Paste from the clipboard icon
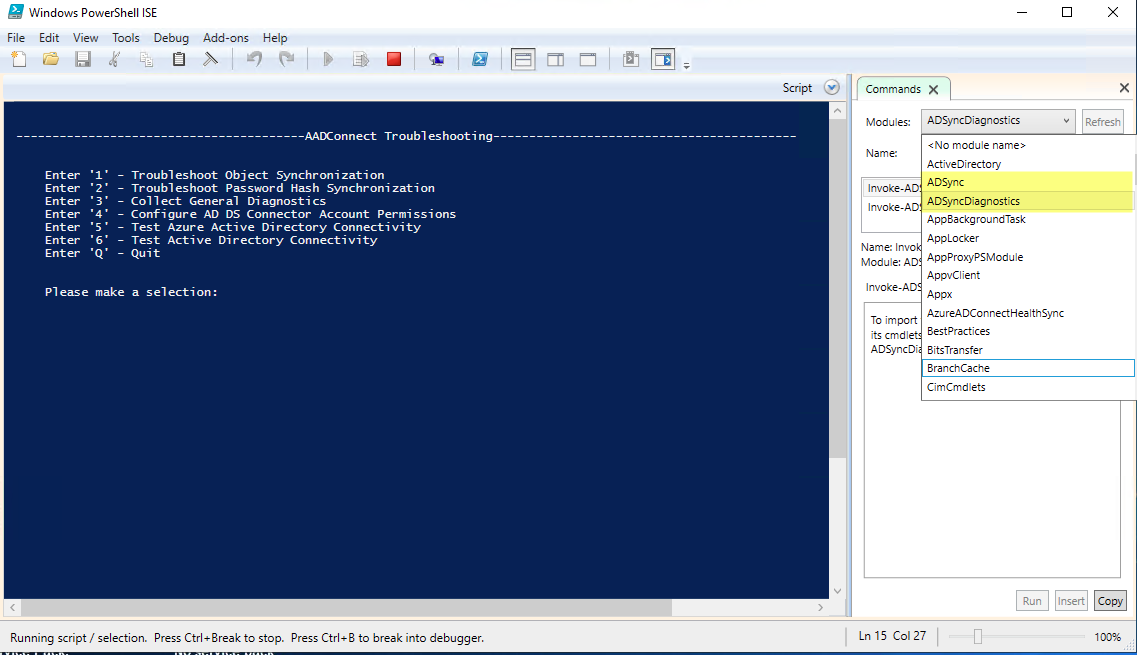Viewport: 1137px width, 655px height. (178, 59)
